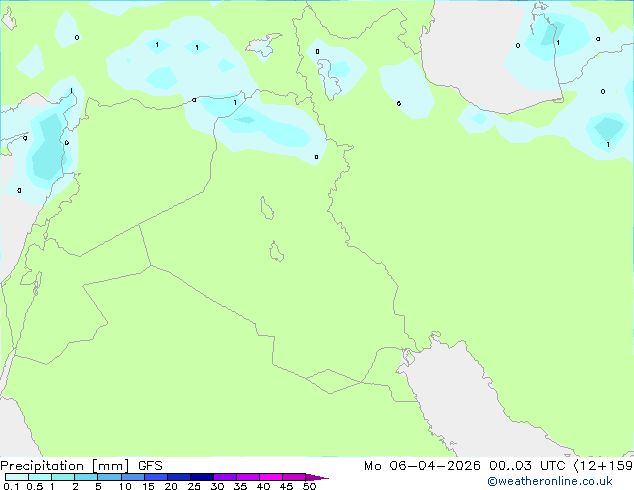Click the lightest 0.1–0.5 mm legend swatch
Viewport: 634px width, 490px height.
pyautogui.click(x=17, y=477)
